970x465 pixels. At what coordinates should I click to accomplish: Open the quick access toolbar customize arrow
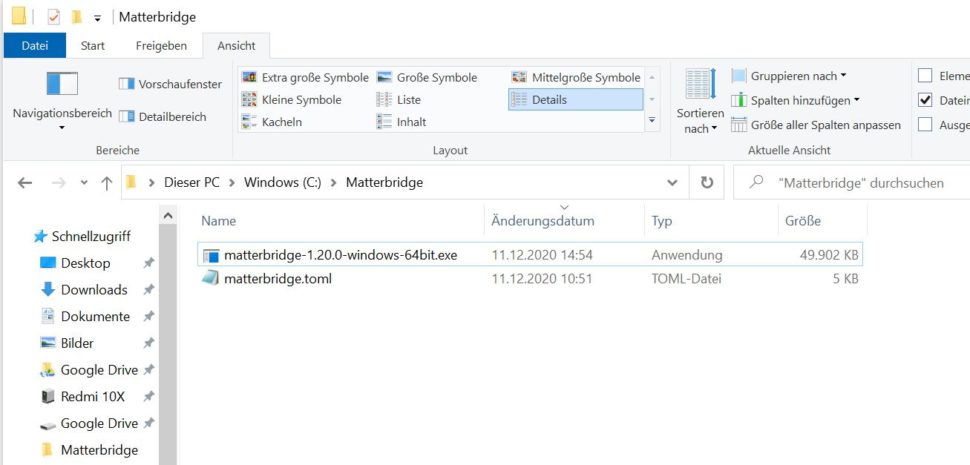97,18
